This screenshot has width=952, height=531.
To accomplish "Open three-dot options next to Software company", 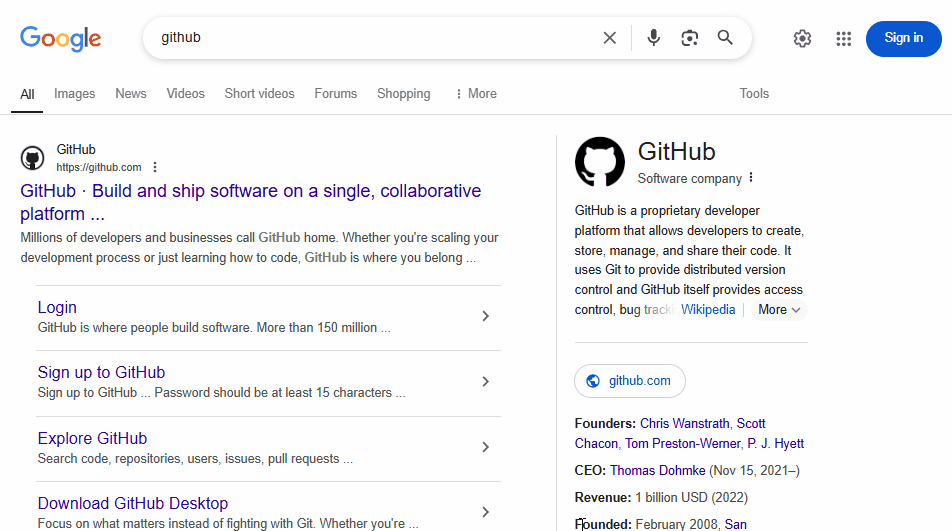I will click(751, 178).
